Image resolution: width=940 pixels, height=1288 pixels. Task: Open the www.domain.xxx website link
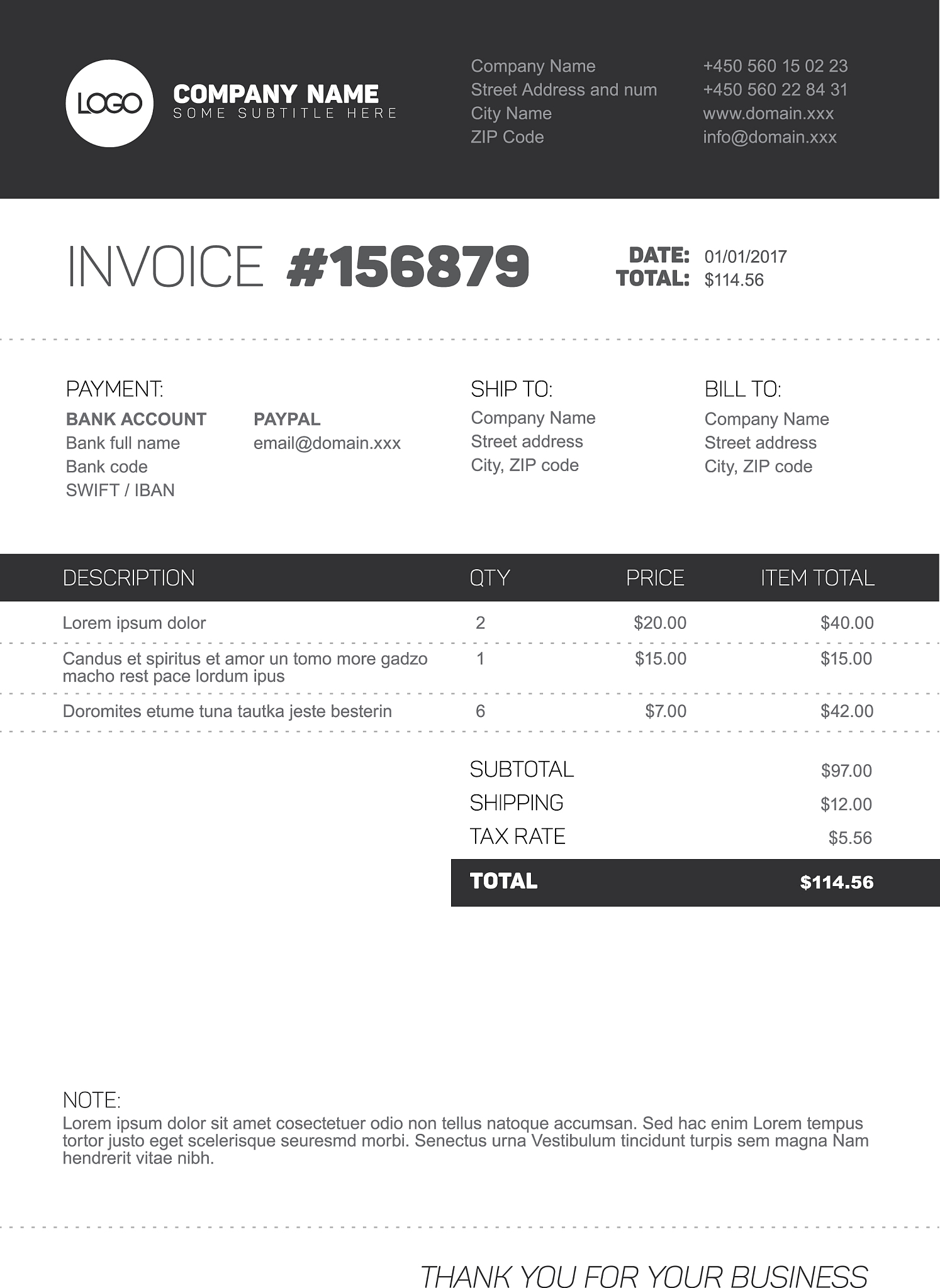click(x=768, y=114)
